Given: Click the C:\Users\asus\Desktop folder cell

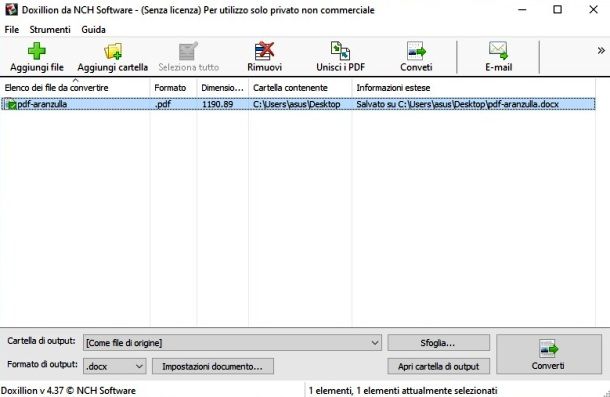Looking at the screenshot, I should (x=297, y=104).
